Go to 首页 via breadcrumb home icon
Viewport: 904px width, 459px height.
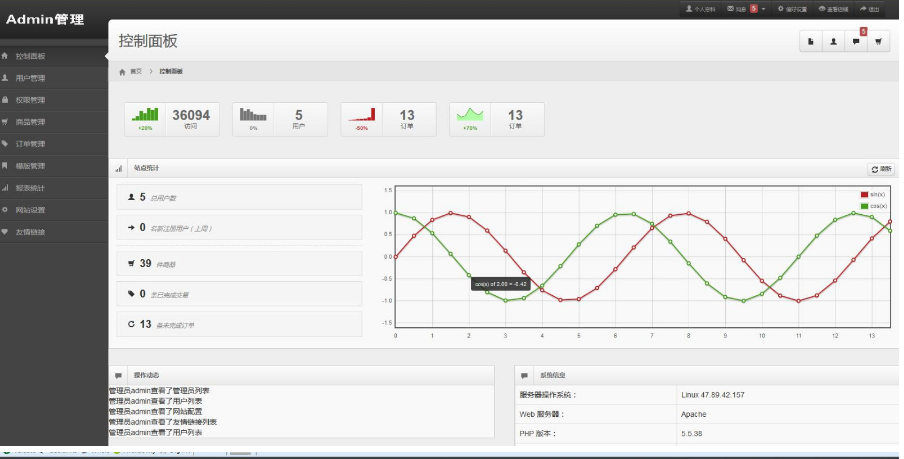click(x=122, y=72)
